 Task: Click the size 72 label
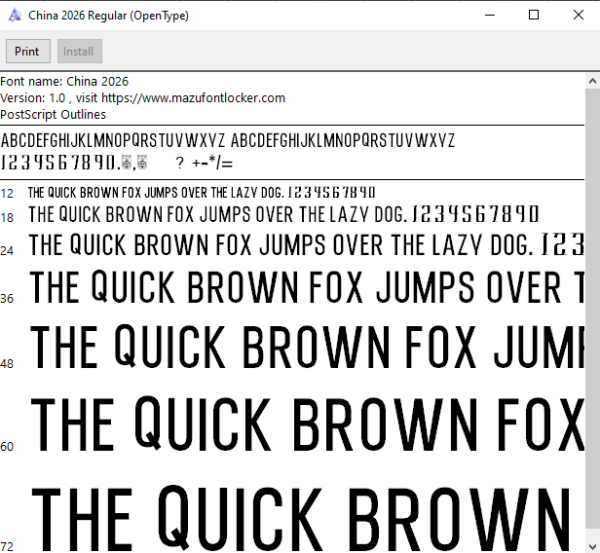point(7,546)
